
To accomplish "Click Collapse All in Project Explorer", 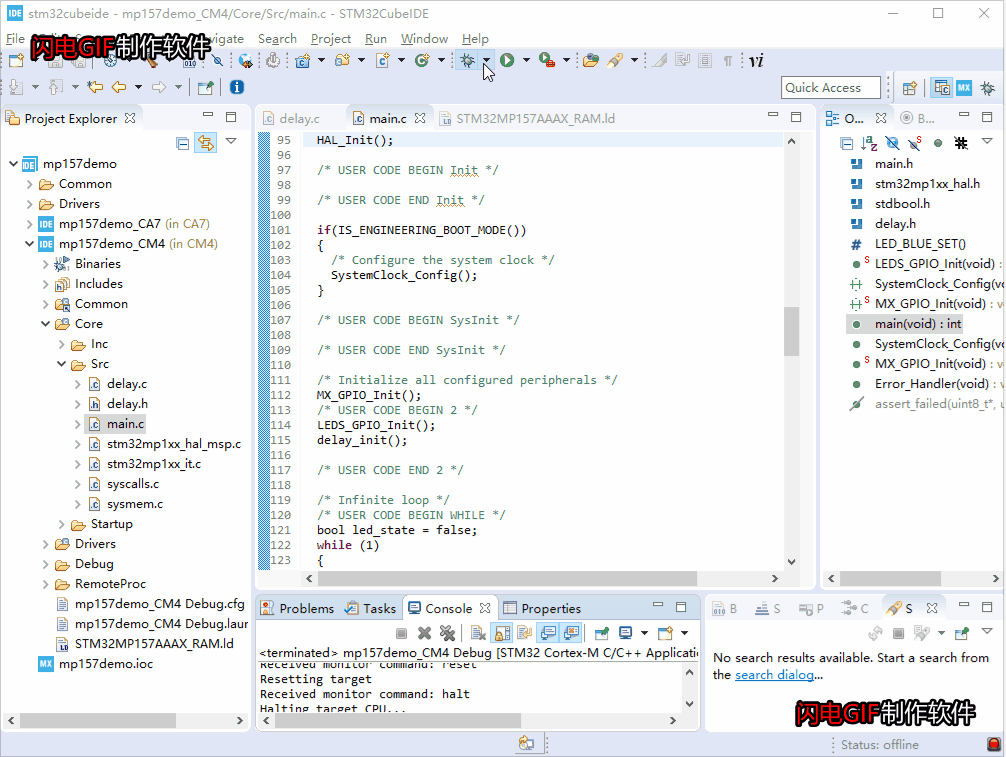I will 182,142.
